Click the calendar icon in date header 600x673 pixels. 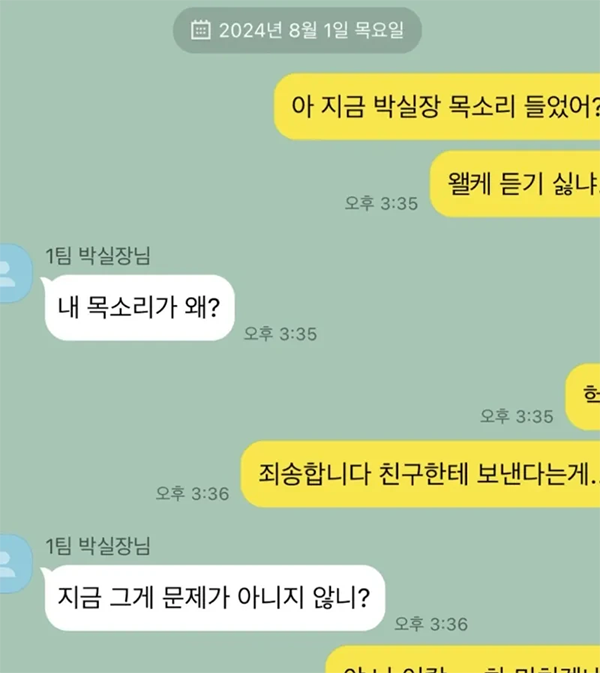click(200, 30)
